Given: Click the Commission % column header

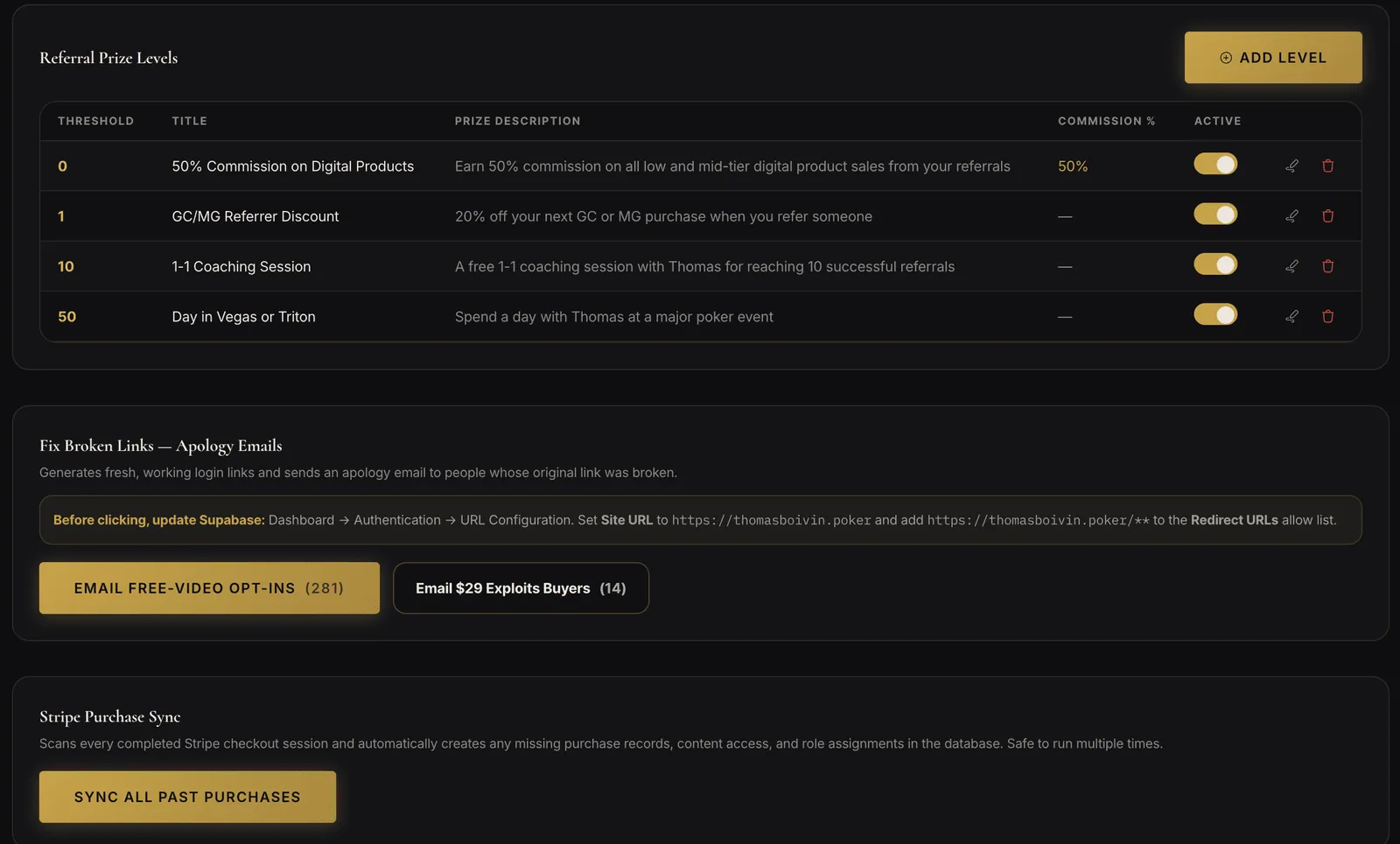Looking at the screenshot, I should coord(1106,121).
